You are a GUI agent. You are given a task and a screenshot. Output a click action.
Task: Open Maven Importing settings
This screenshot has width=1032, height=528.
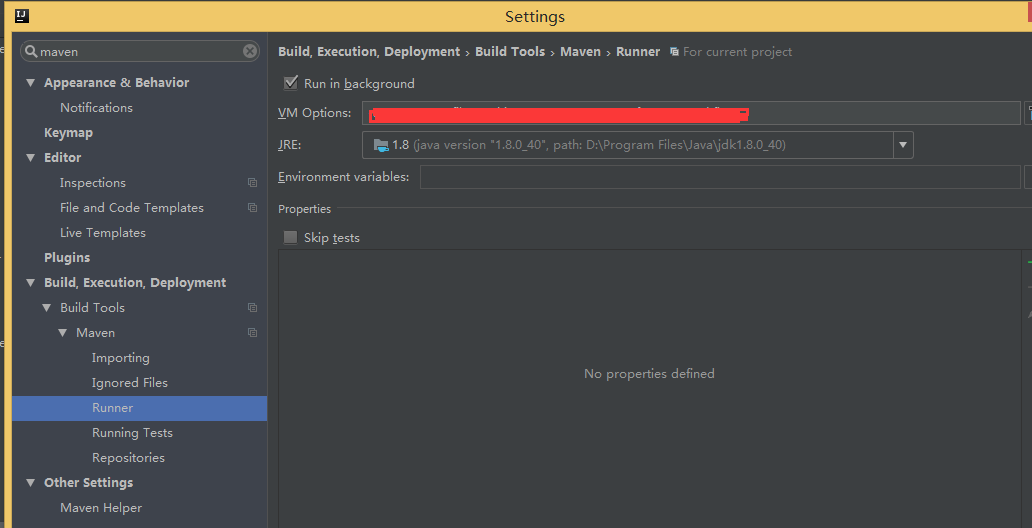[x=120, y=357]
